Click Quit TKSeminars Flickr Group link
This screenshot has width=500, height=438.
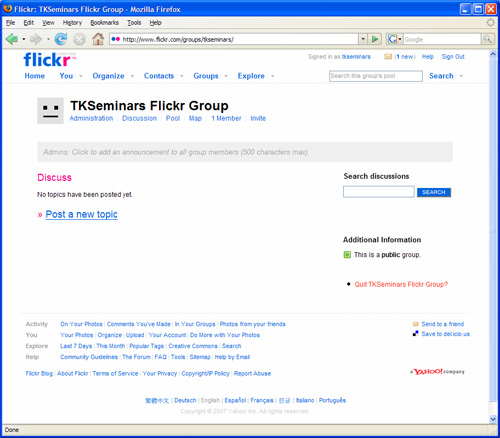[401, 284]
